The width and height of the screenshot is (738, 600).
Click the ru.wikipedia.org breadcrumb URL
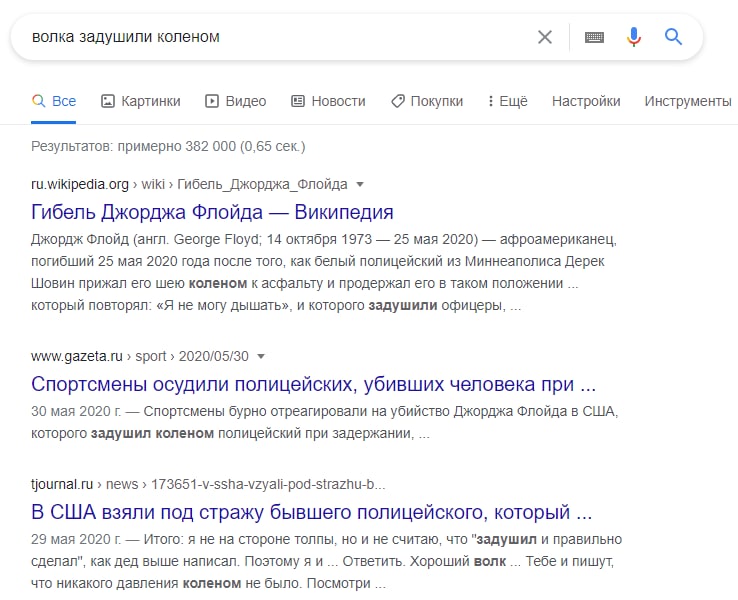click(189, 184)
